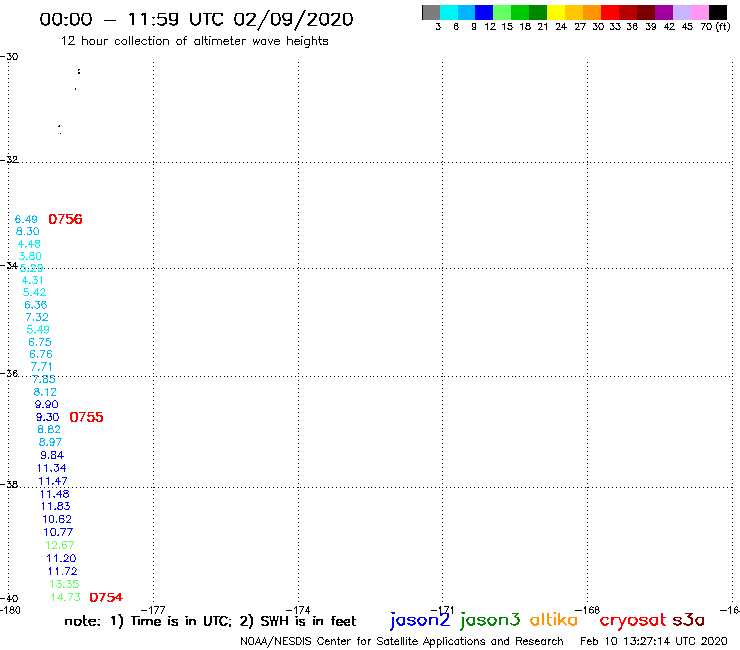Select the Feb 10 13:27:14 generation timestamp
740x650 pixels.
[654, 641]
